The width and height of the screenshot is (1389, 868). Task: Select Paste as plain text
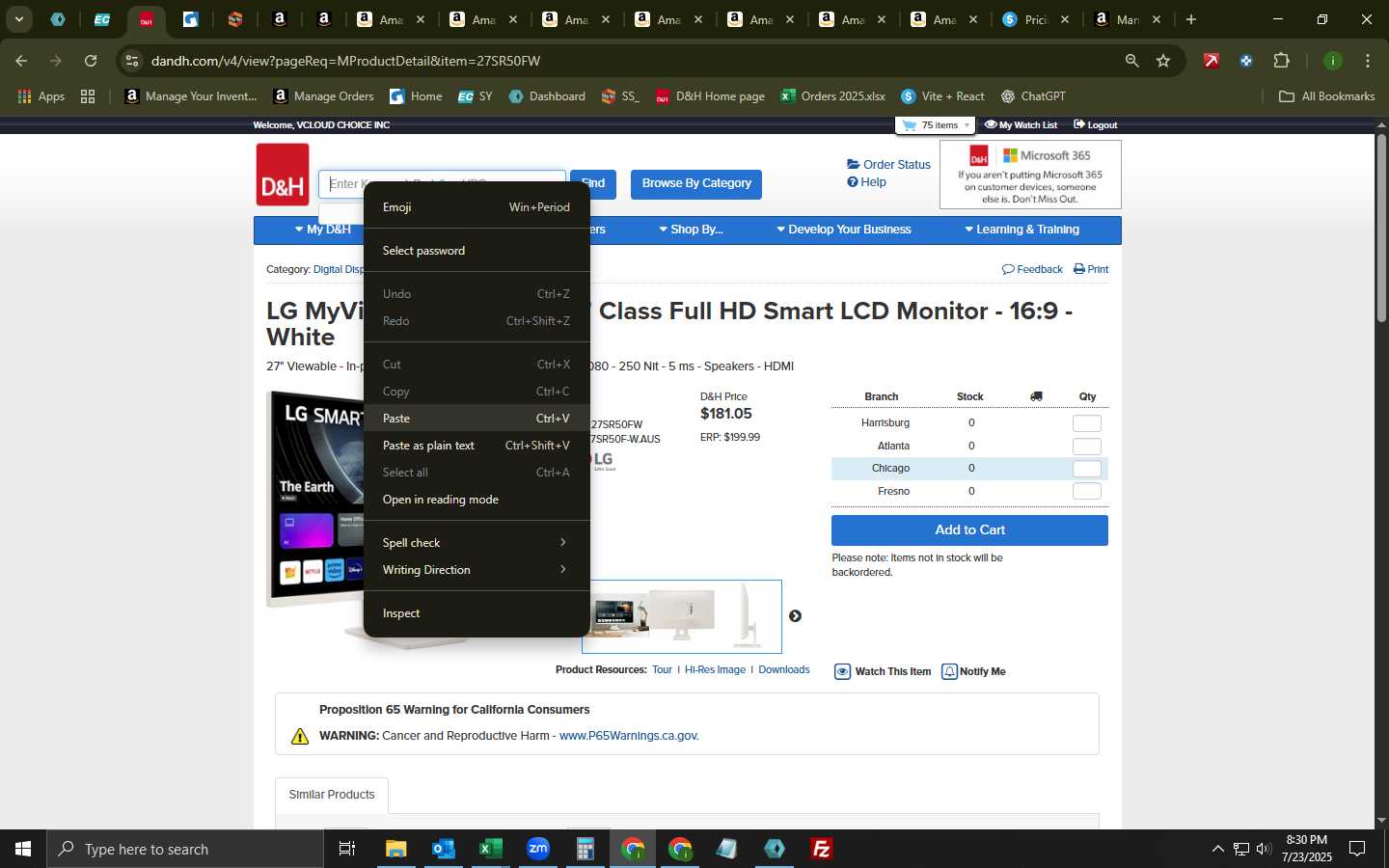coord(477,446)
